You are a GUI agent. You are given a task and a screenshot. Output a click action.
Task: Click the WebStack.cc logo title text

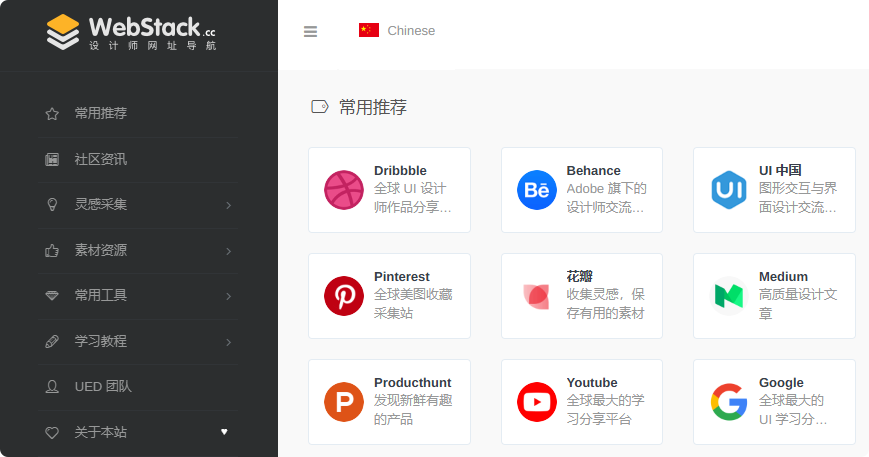[x=152, y=27]
